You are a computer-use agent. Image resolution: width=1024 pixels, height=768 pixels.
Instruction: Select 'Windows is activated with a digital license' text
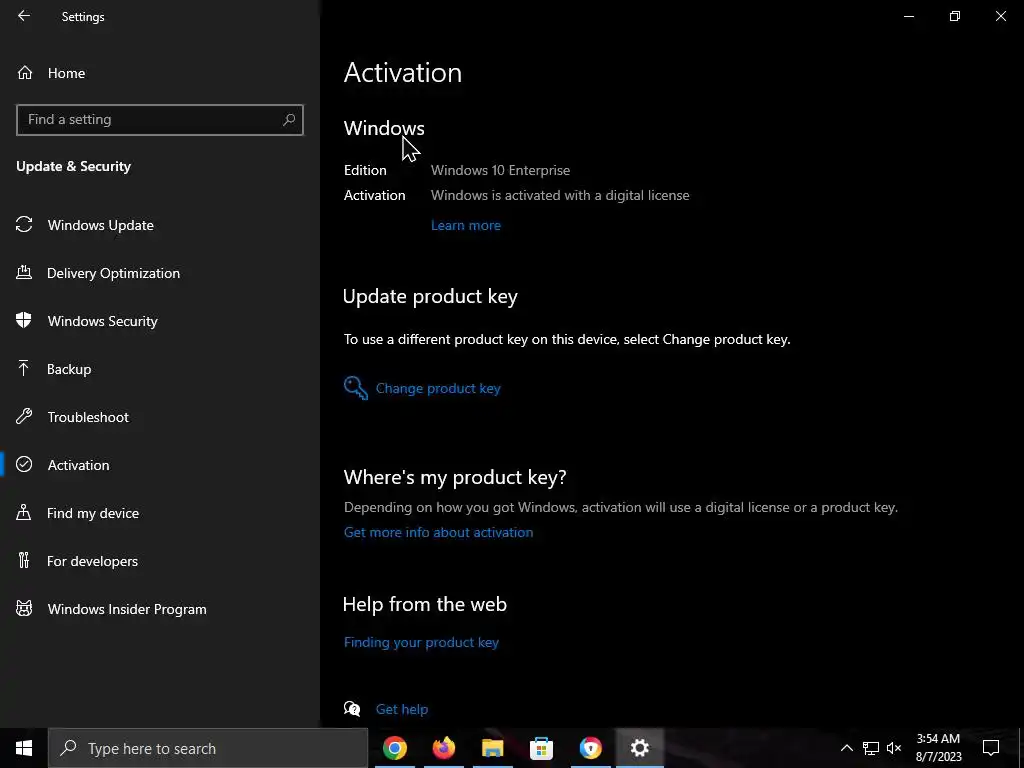click(560, 195)
